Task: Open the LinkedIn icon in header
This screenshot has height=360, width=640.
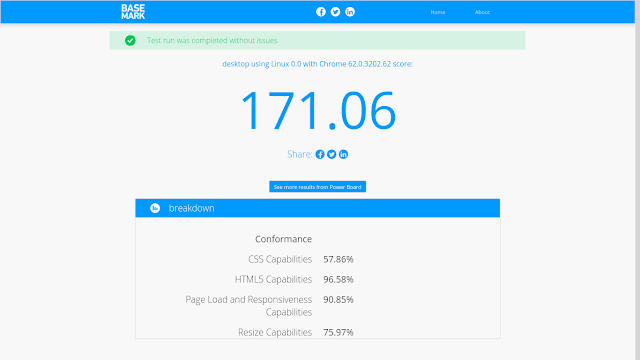Action: pos(350,12)
